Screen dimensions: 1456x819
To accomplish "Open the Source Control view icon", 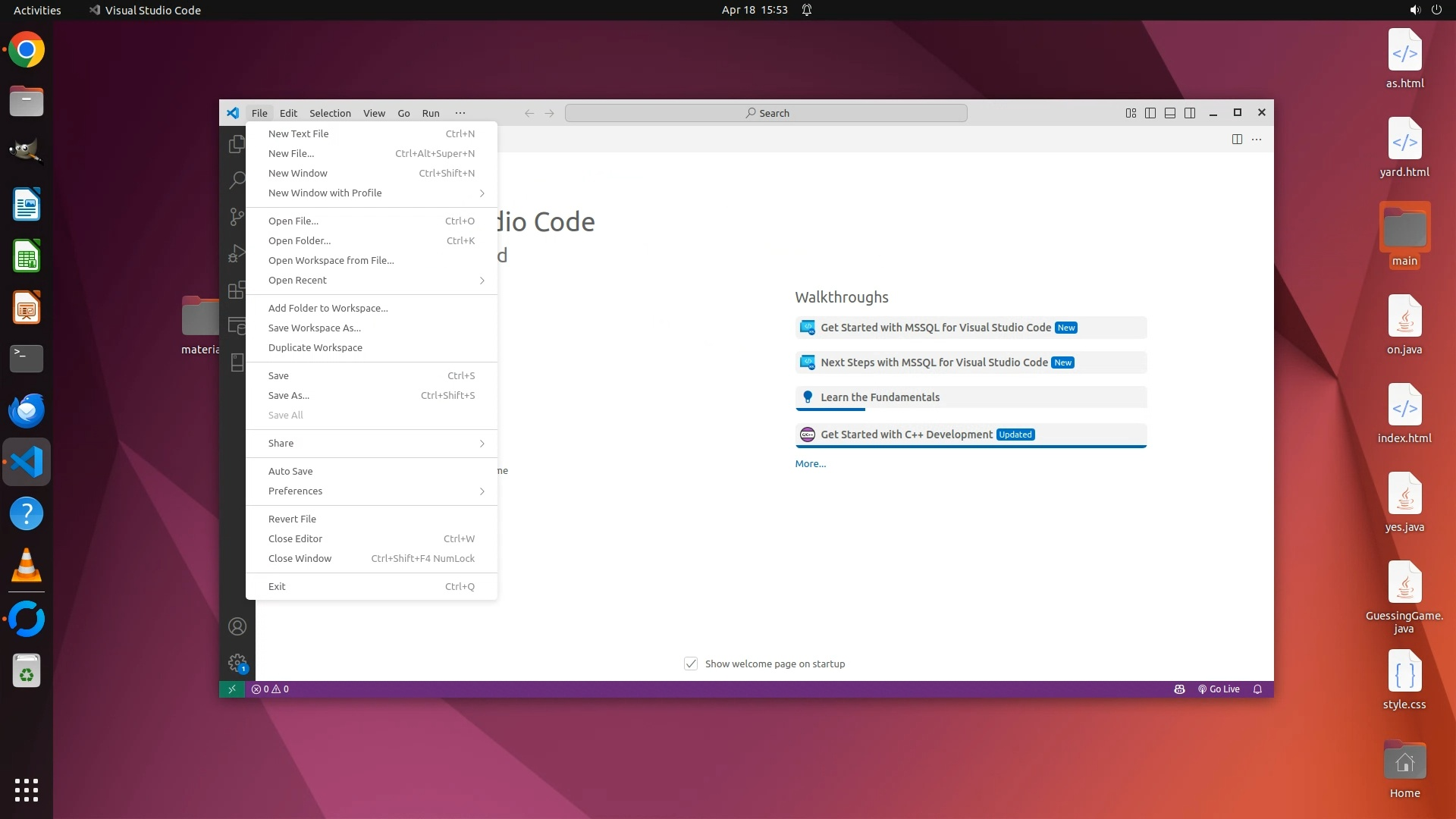I will (x=237, y=217).
